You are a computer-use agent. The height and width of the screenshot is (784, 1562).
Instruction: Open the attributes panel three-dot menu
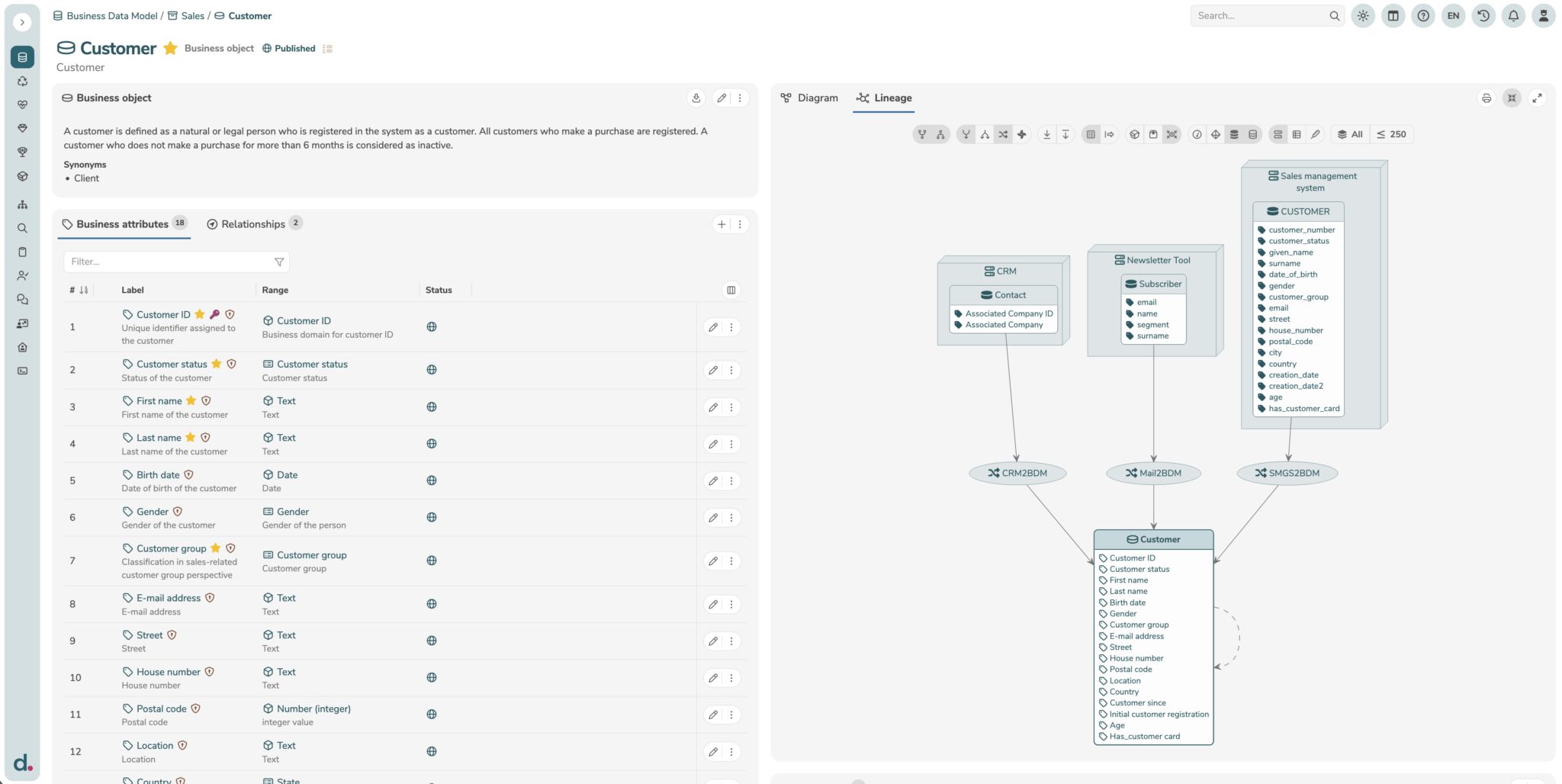[740, 224]
